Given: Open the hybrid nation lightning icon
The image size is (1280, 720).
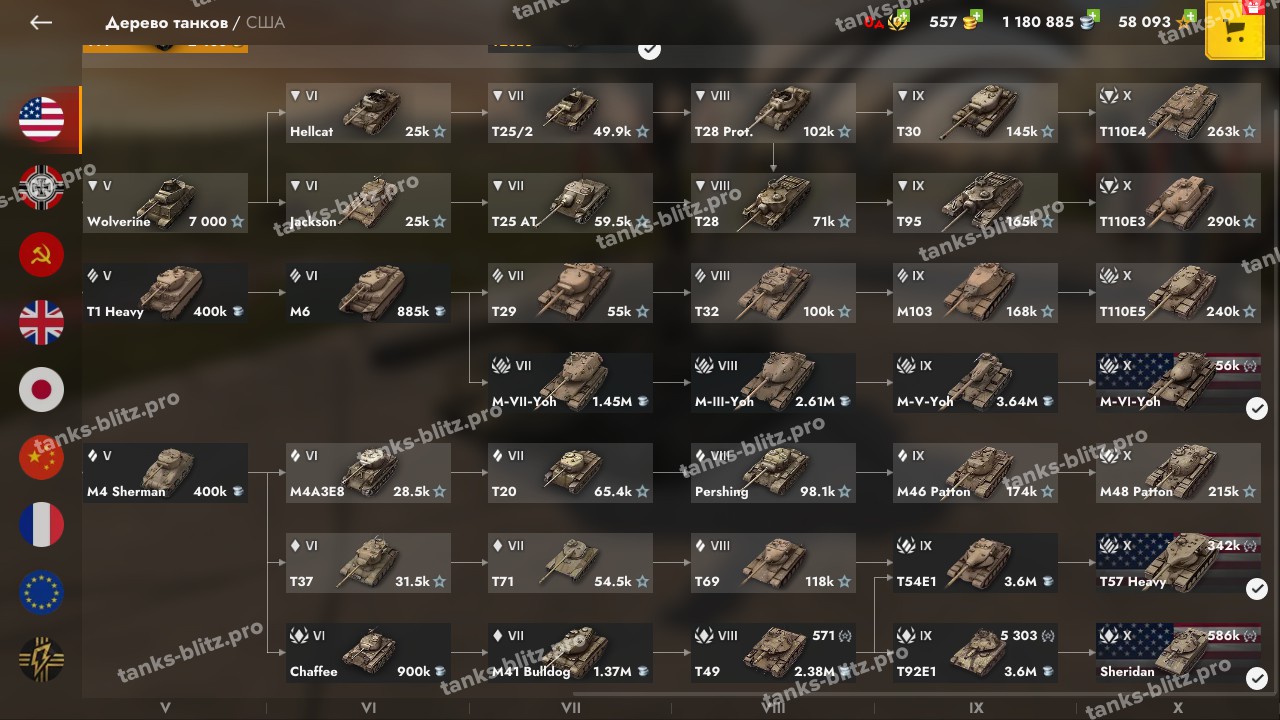Looking at the screenshot, I should point(41,660).
